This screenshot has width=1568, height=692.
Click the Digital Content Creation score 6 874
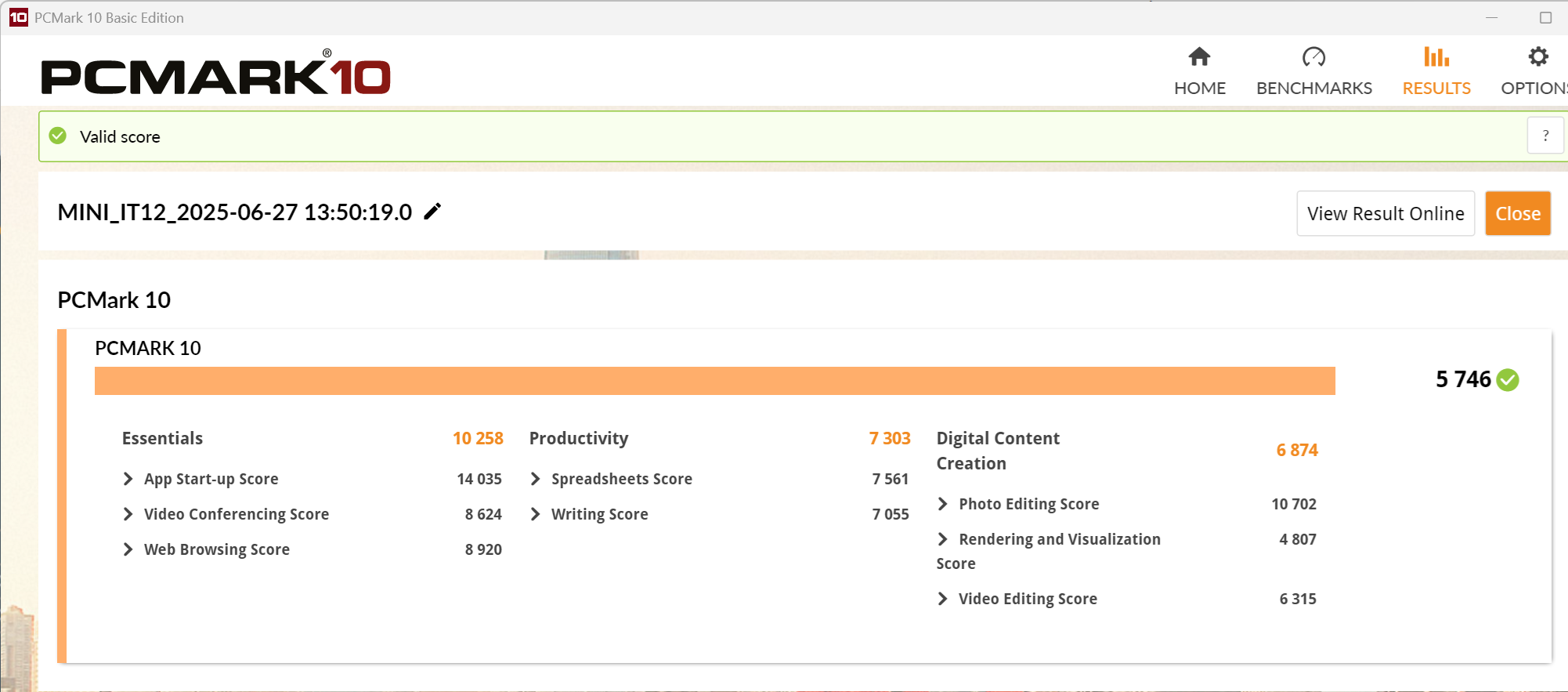pyautogui.click(x=1297, y=450)
